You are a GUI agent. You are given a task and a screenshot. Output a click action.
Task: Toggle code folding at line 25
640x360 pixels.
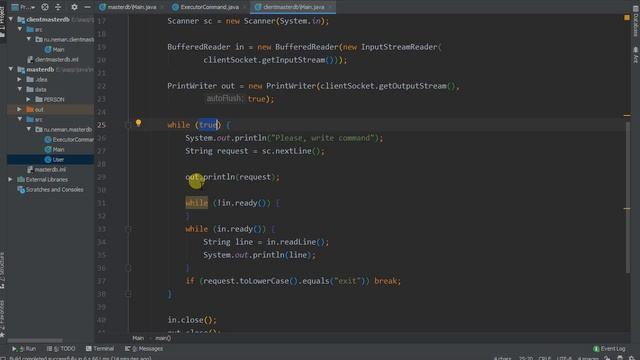point(128,125)
